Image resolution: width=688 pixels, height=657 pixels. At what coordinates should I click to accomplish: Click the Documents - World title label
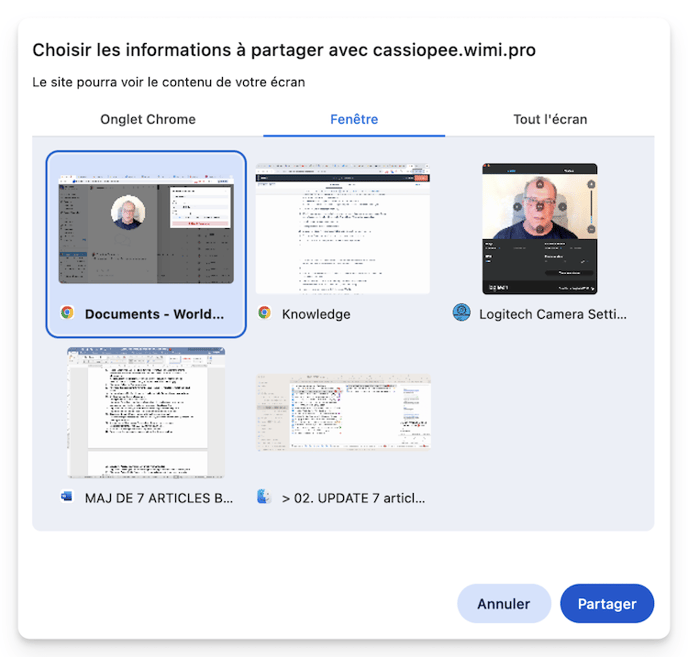(155, 314)
